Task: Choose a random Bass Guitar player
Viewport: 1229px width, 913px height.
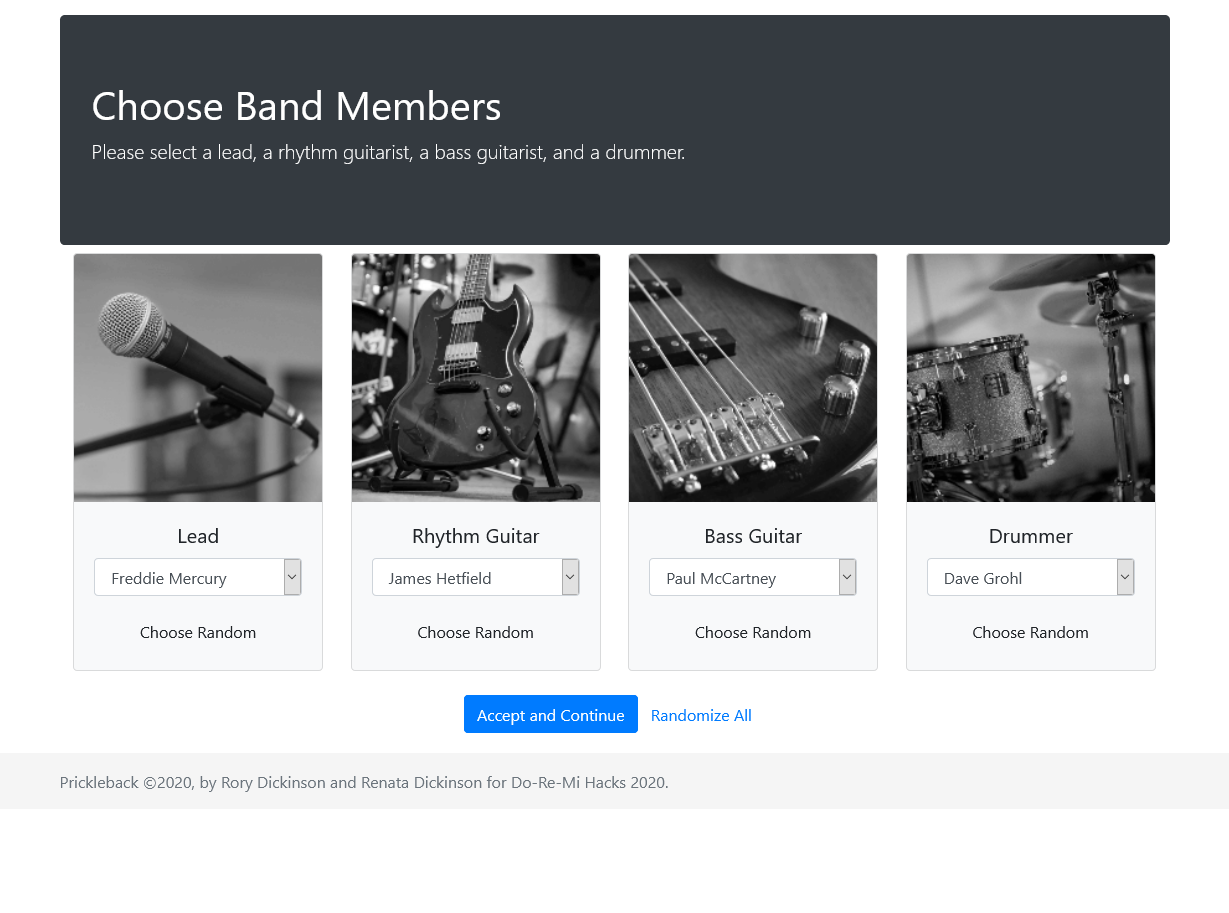Action: click(753, 632)
